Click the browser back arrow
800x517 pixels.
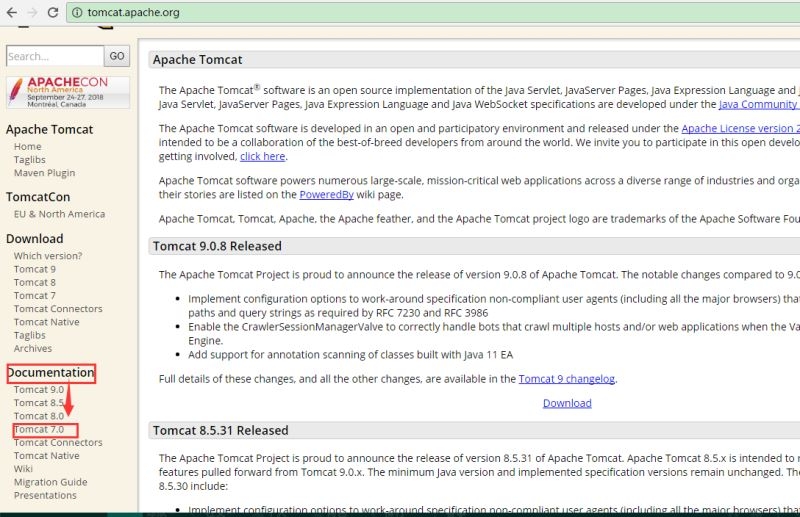9,13
